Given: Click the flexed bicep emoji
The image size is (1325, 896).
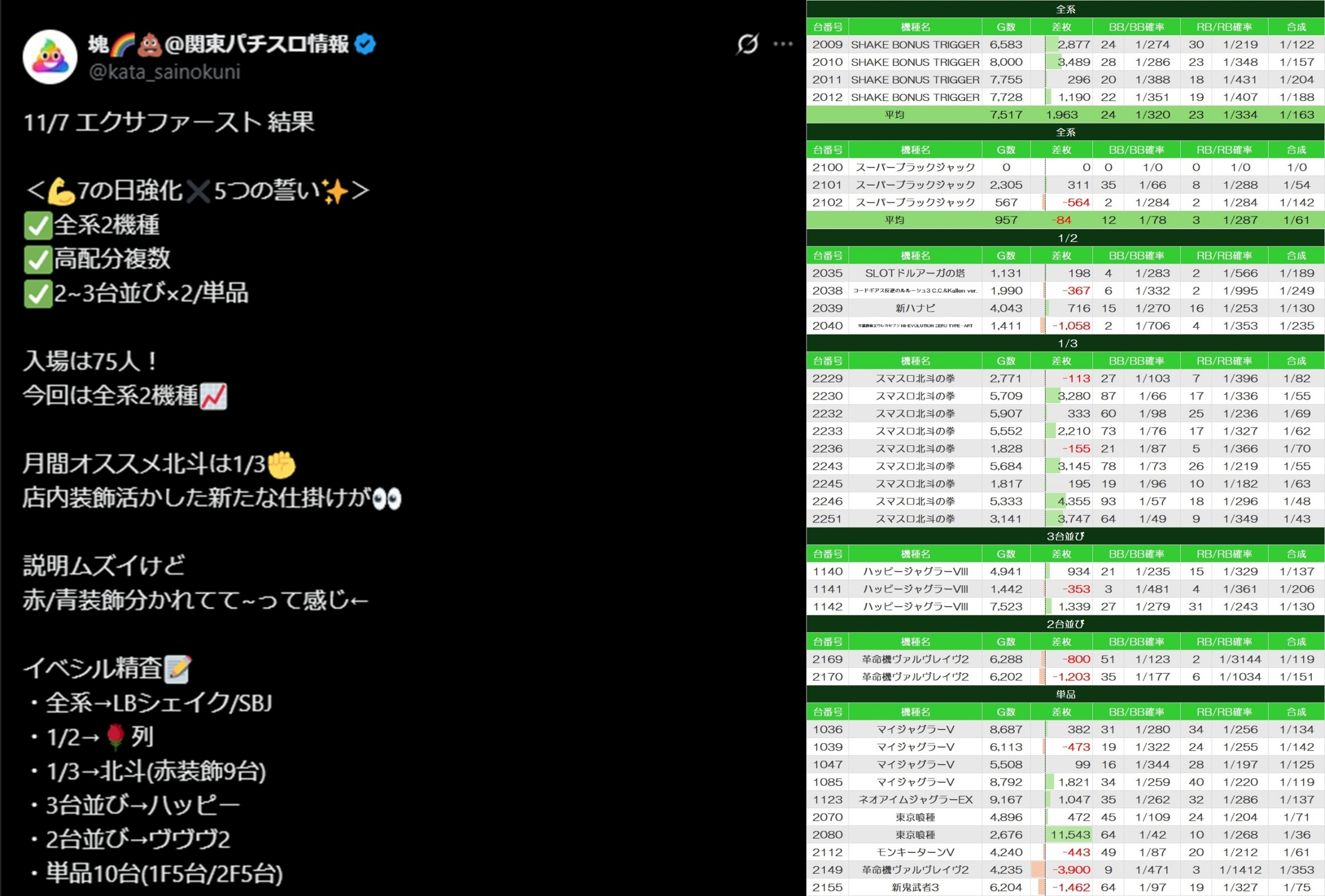Looking at the screenshot, I should click(x=61, y=191).
